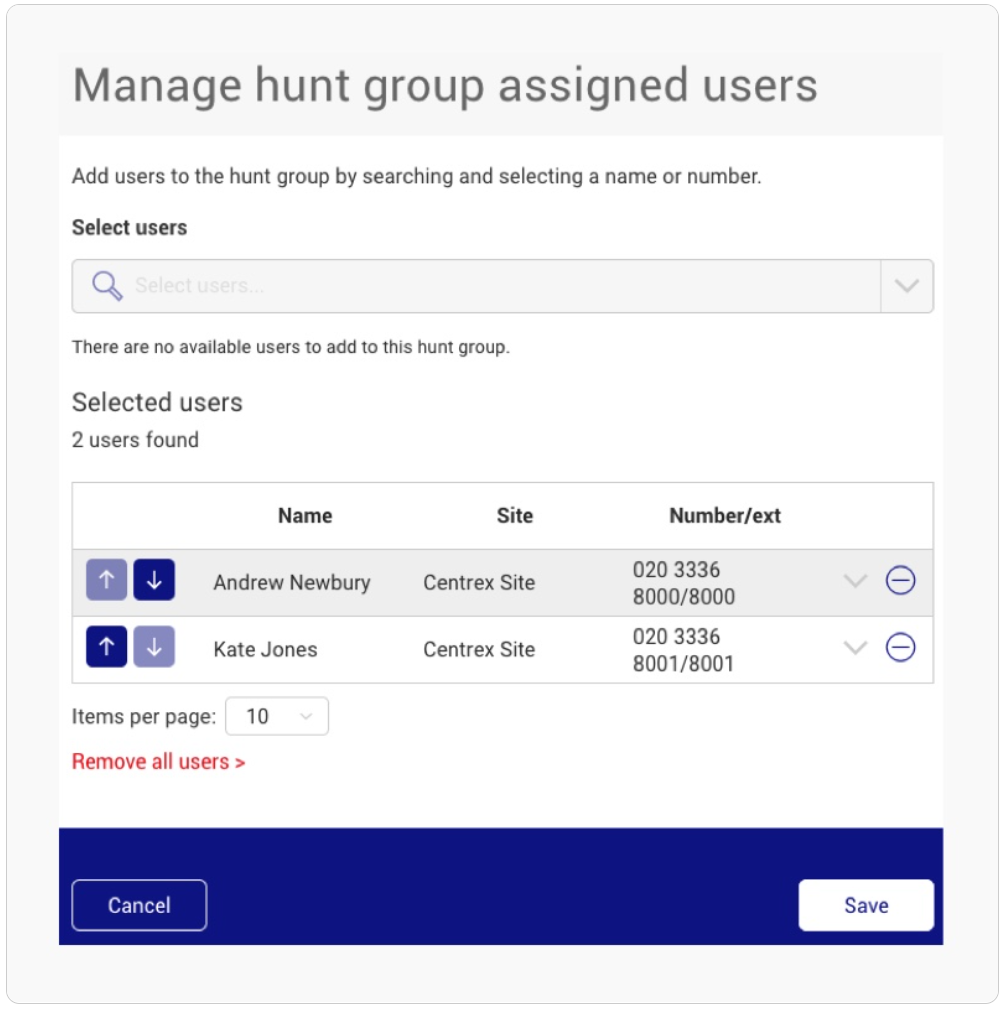Screen dimensions: 1005x1011
Task: Open the Select users dropdown arrow
Action: point(906,286)
